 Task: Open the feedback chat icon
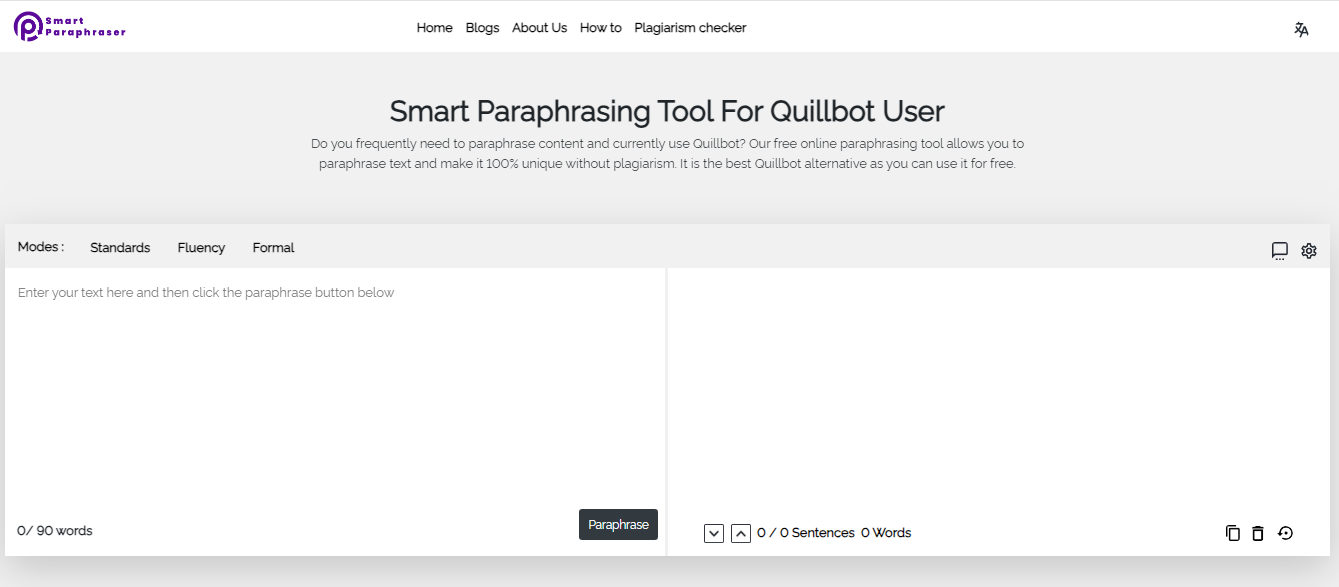pyautogui.click(x=1279, y=251)
